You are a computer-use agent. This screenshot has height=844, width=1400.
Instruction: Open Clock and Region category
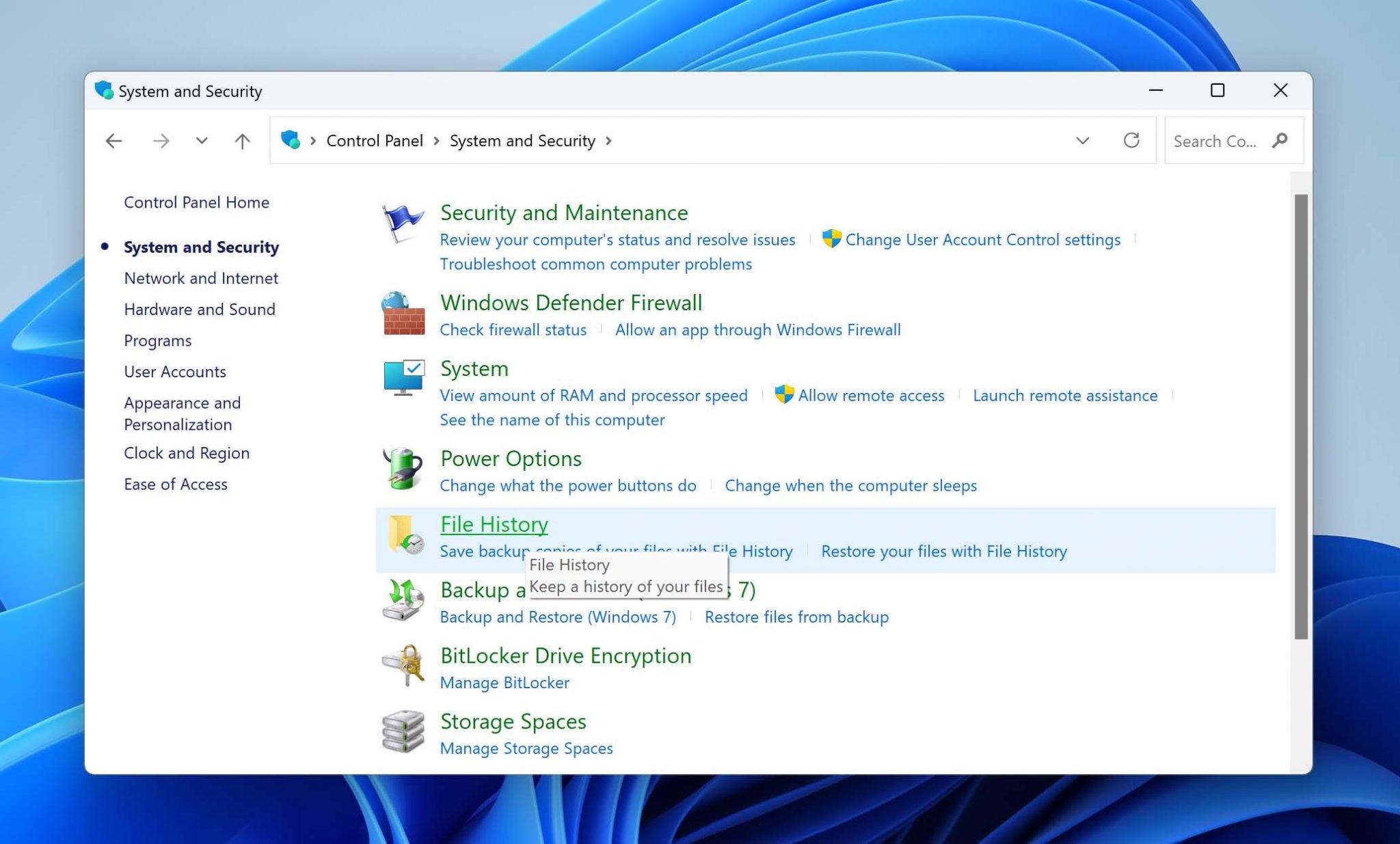pyautogui.click(x=187, y=453)
